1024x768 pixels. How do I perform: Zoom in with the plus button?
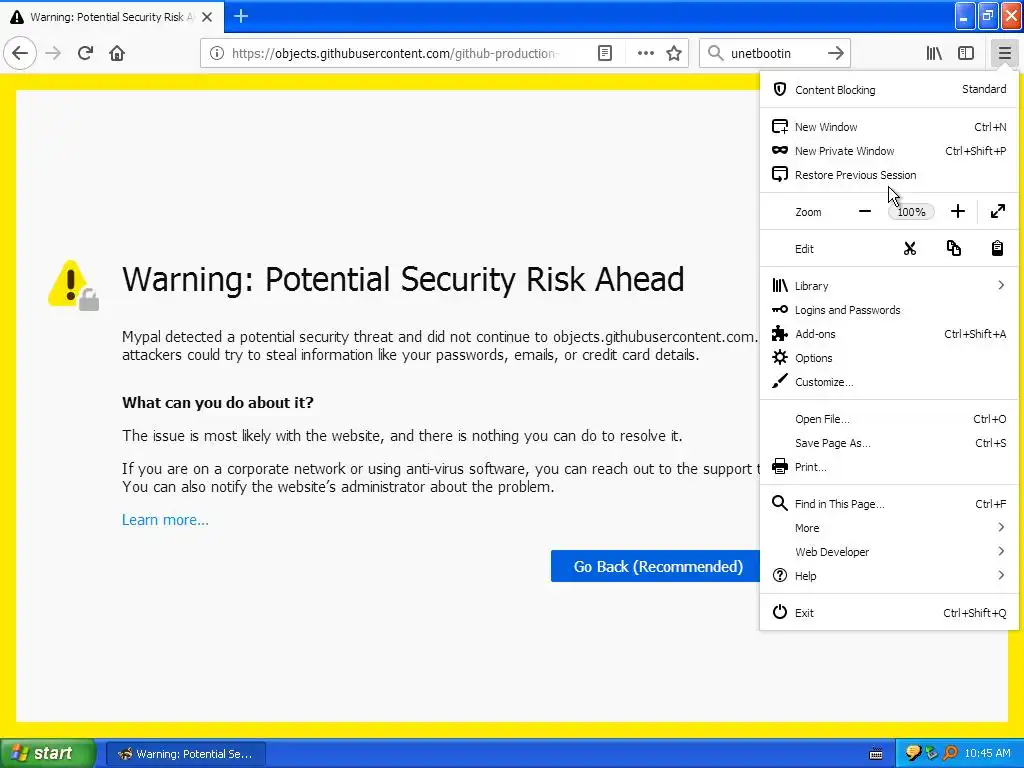pyautogui.click(x=957, y=211)
